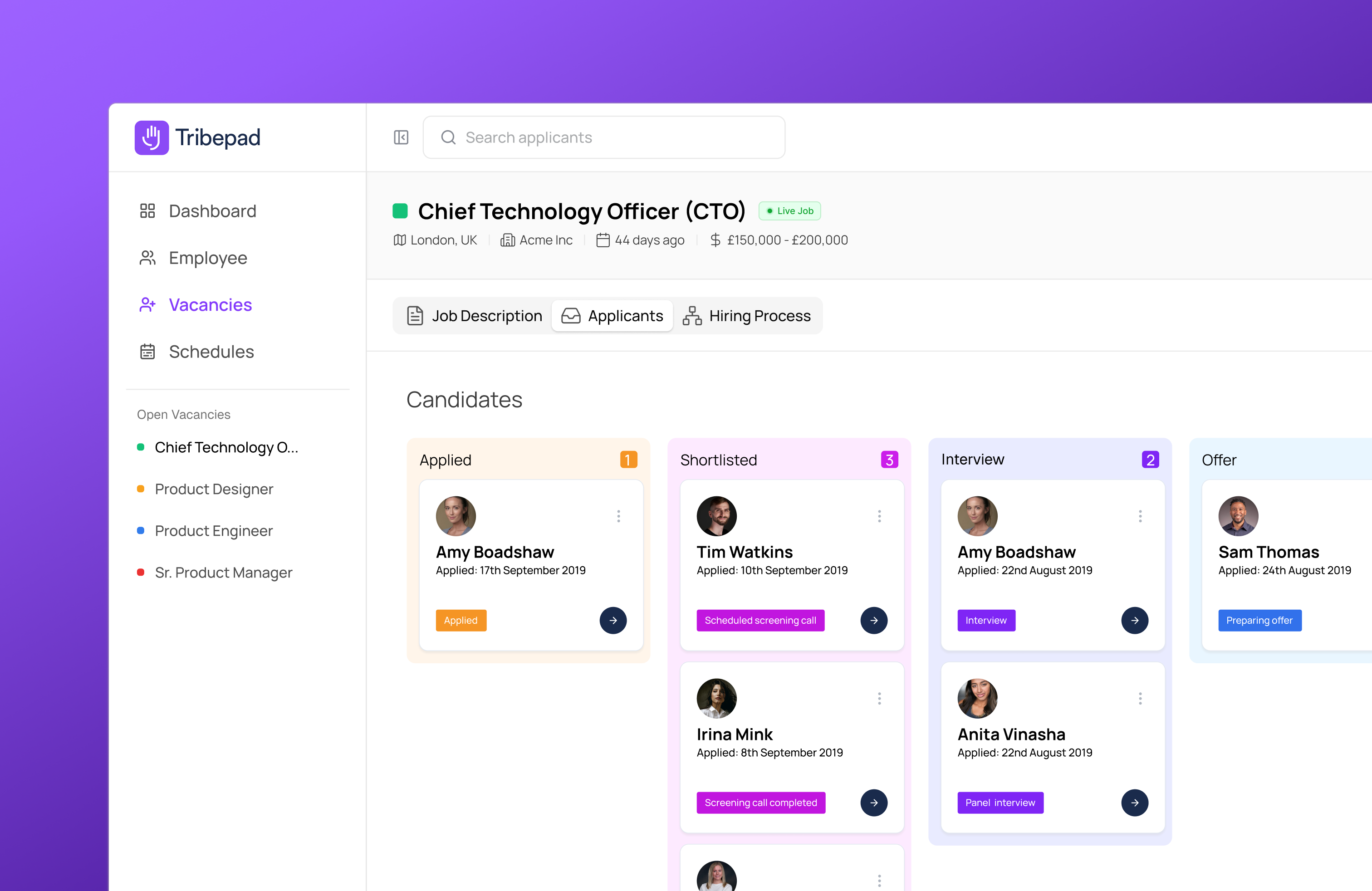Open Irina Mink's profile arrow button
Screen dimensions: 1372x891
click(873, 802)
